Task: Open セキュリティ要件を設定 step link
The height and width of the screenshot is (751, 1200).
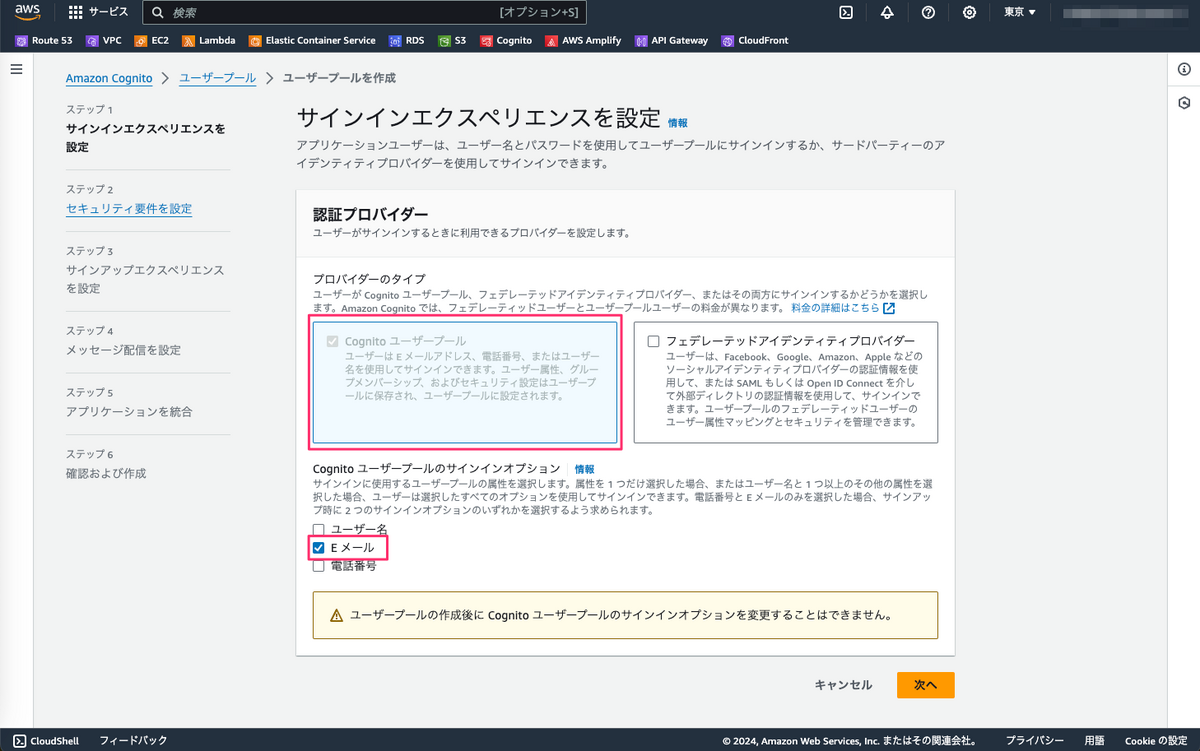Action: click(x=129, y=209)
